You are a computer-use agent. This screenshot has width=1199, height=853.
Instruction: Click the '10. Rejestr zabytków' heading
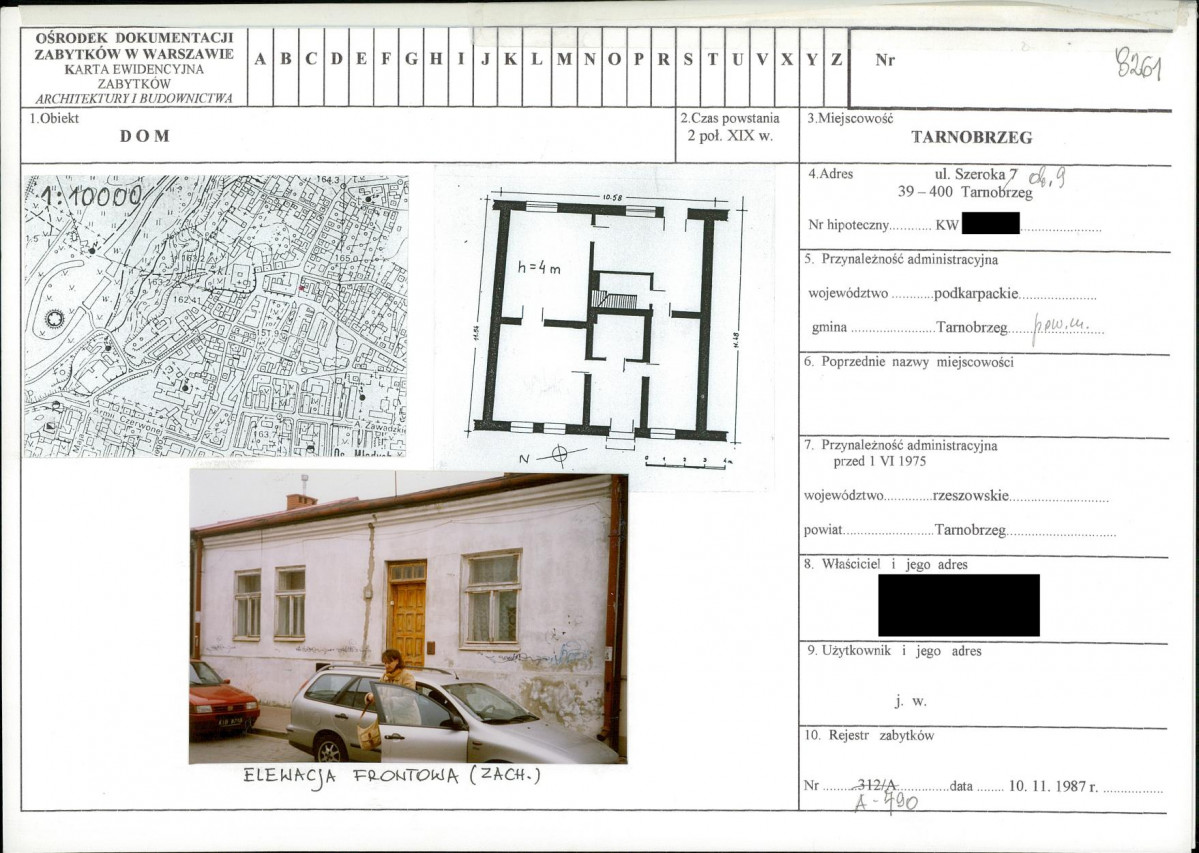pyautogui.click(x=869, y=735)
